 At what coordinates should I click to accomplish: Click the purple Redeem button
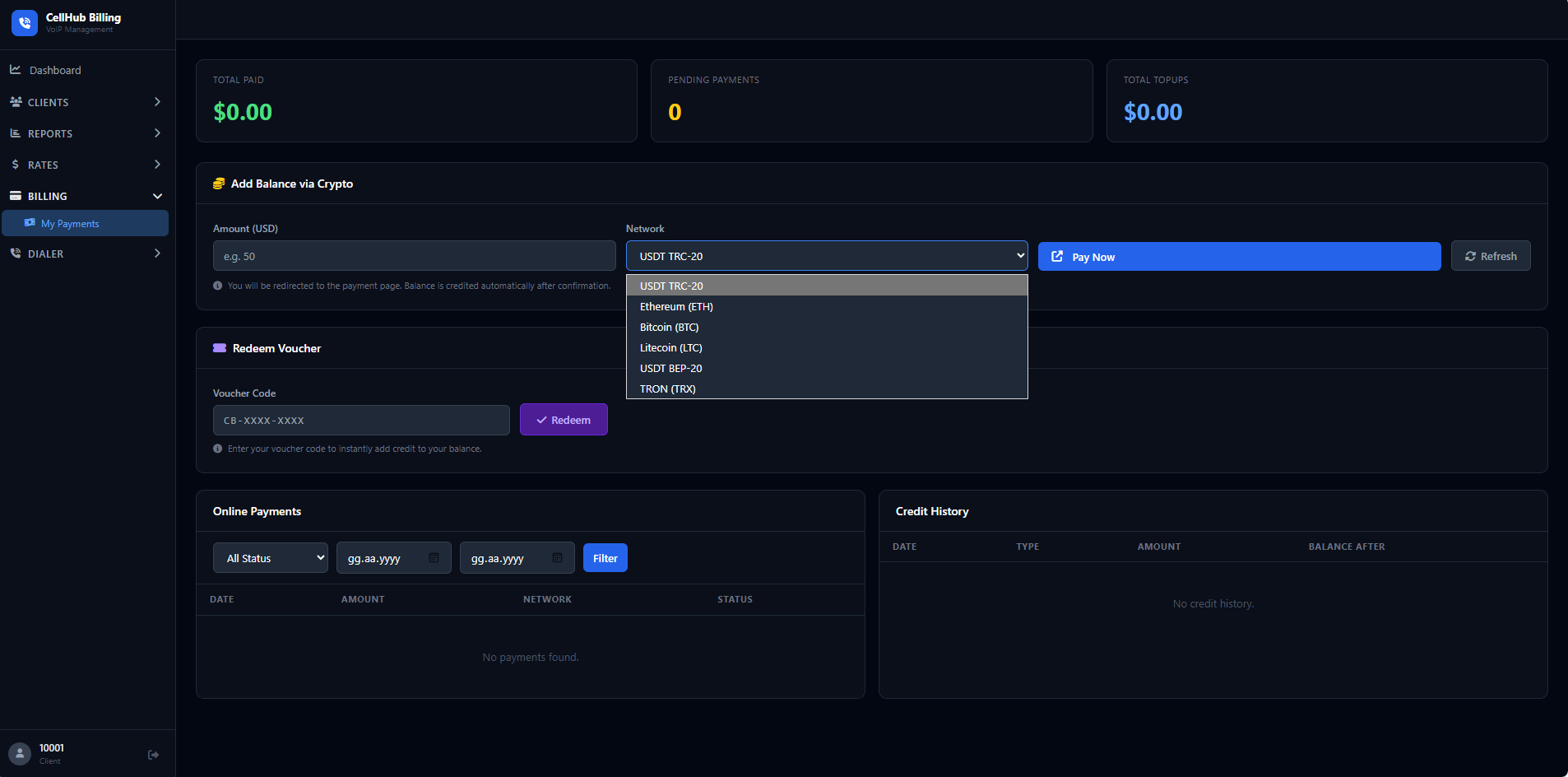[564, 420]
